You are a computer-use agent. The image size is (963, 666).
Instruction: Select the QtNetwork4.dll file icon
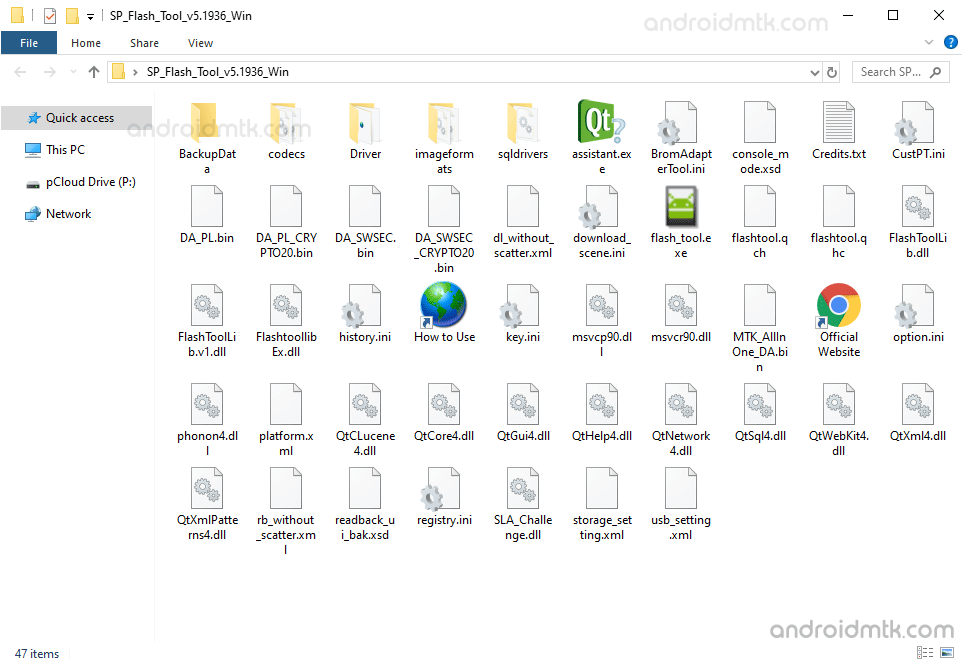click(680, 404)
